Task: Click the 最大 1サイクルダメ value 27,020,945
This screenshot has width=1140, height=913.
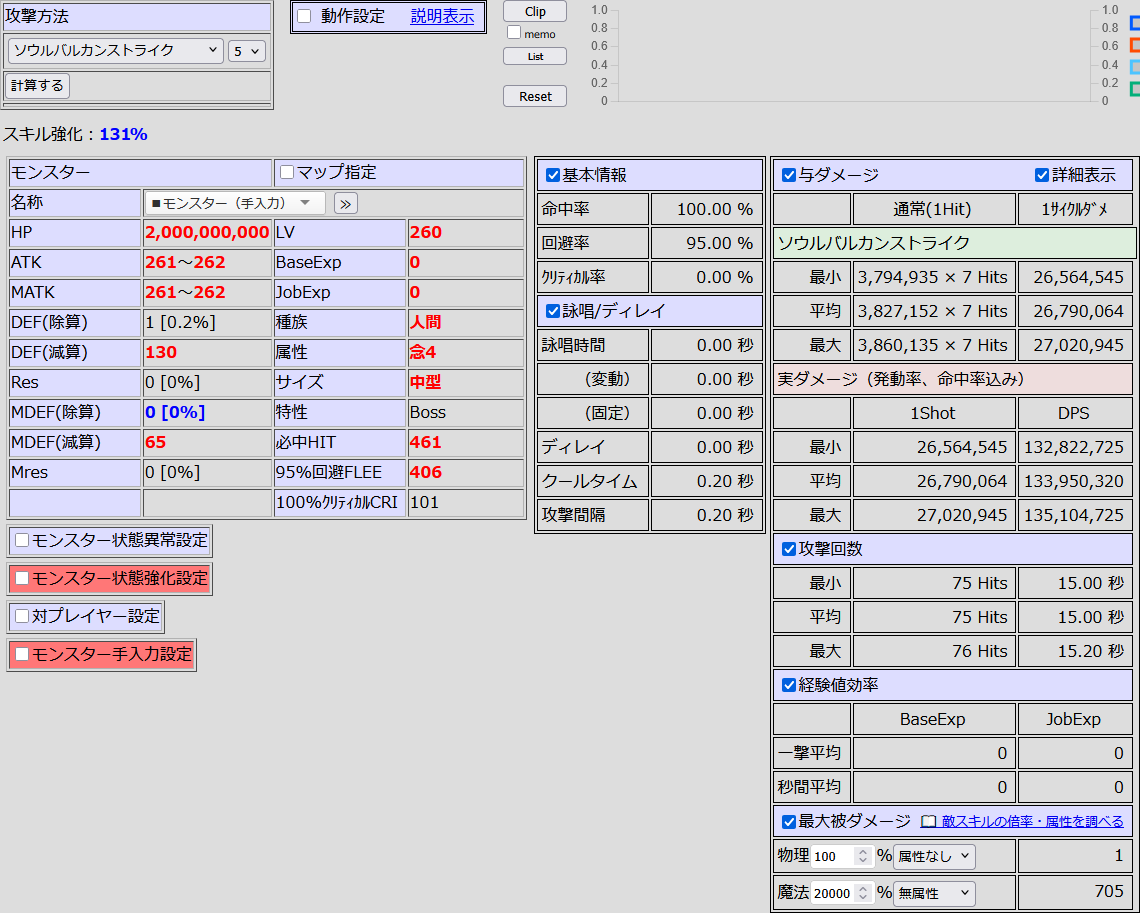Action: pyautogui.click(x=1075, y=345)
